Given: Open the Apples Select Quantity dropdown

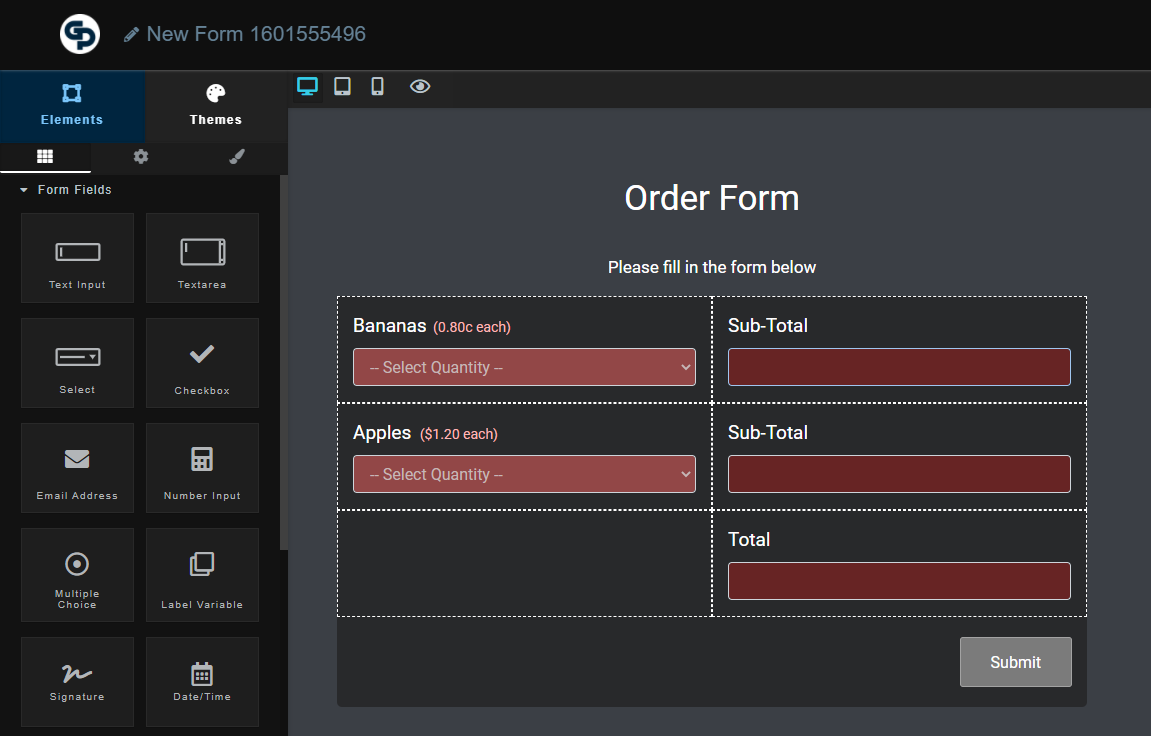Looking at the screenshot, I should point(524,474).
